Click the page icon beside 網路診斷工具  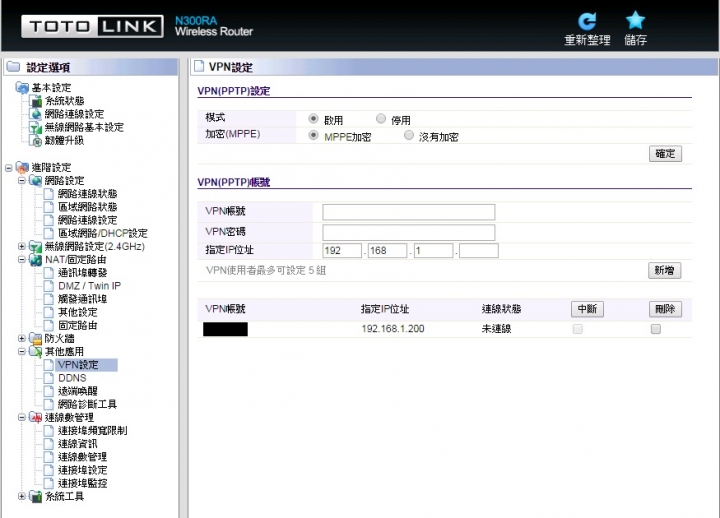coord(49,404)
